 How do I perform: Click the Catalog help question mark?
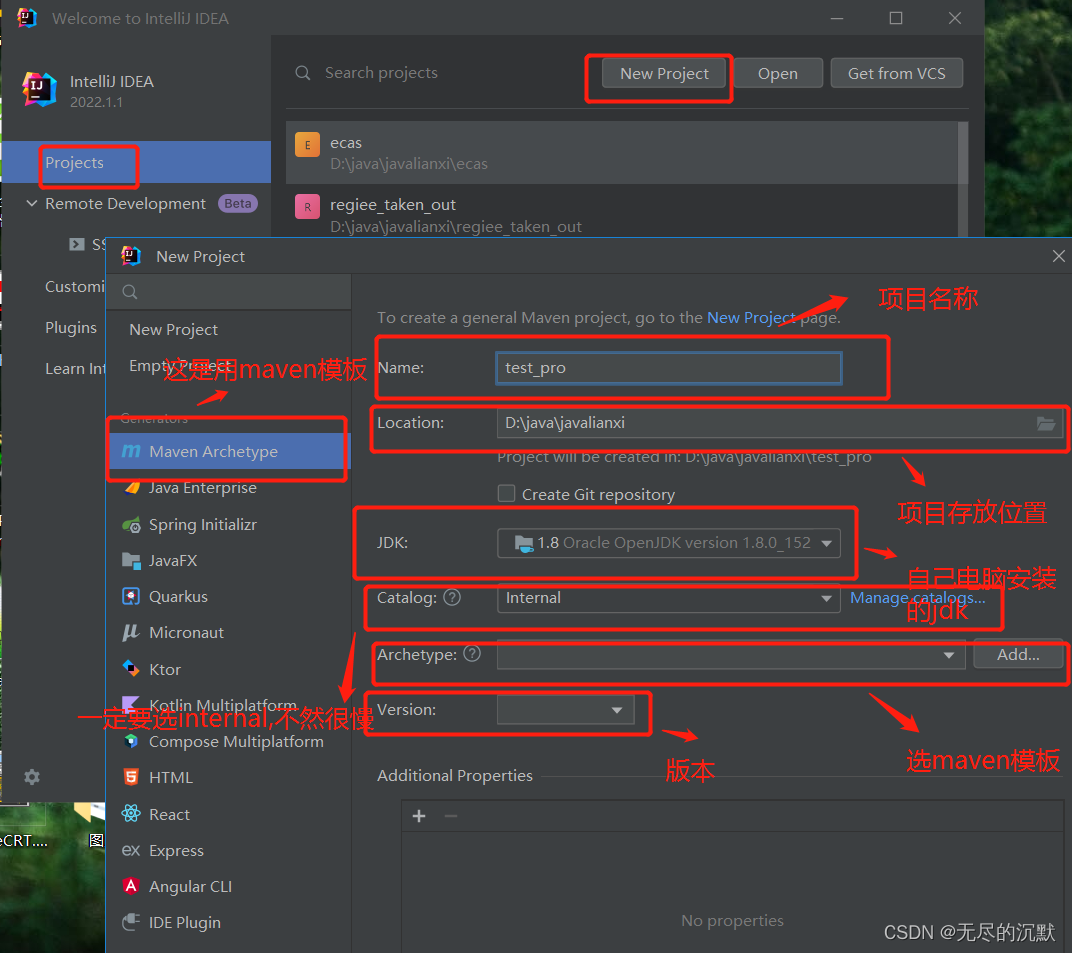pos(452,598)
